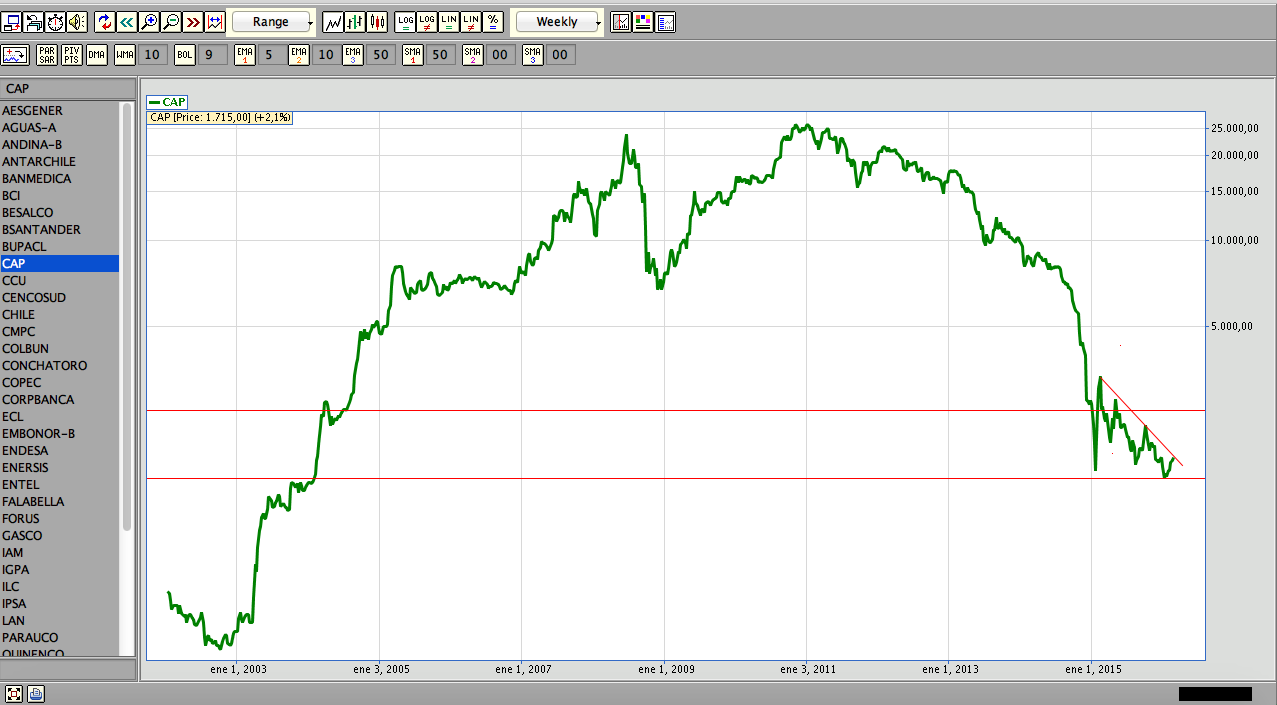Select BSANTANDER in the stock list
The width and height of the screenshot is (1277, 705).
point(60,230)
